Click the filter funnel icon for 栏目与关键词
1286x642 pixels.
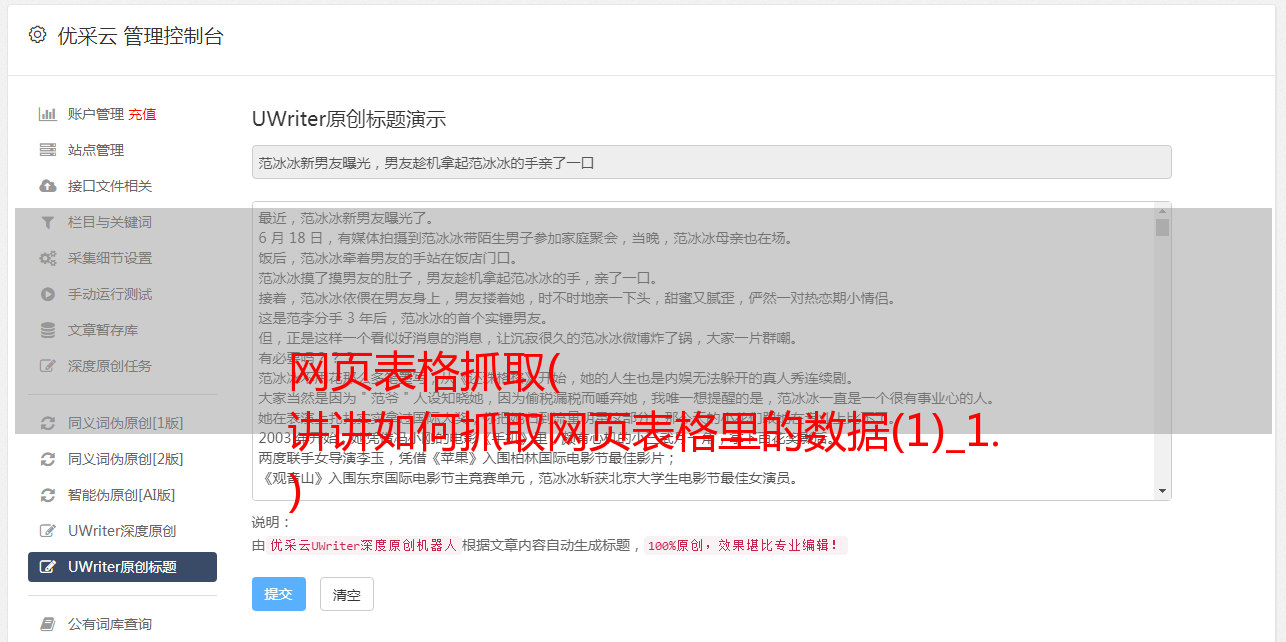point(47,222)
